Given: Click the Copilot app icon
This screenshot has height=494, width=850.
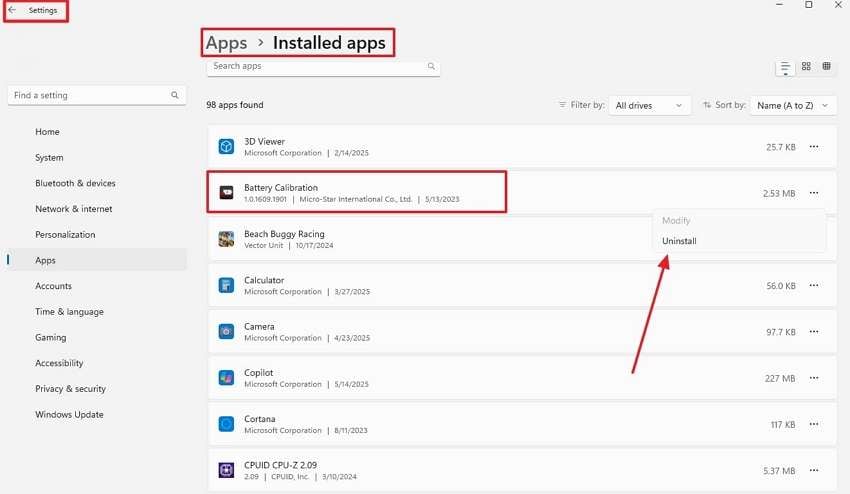Looking at the screenshot, I should pyautogui.click(x=226, y=377).
